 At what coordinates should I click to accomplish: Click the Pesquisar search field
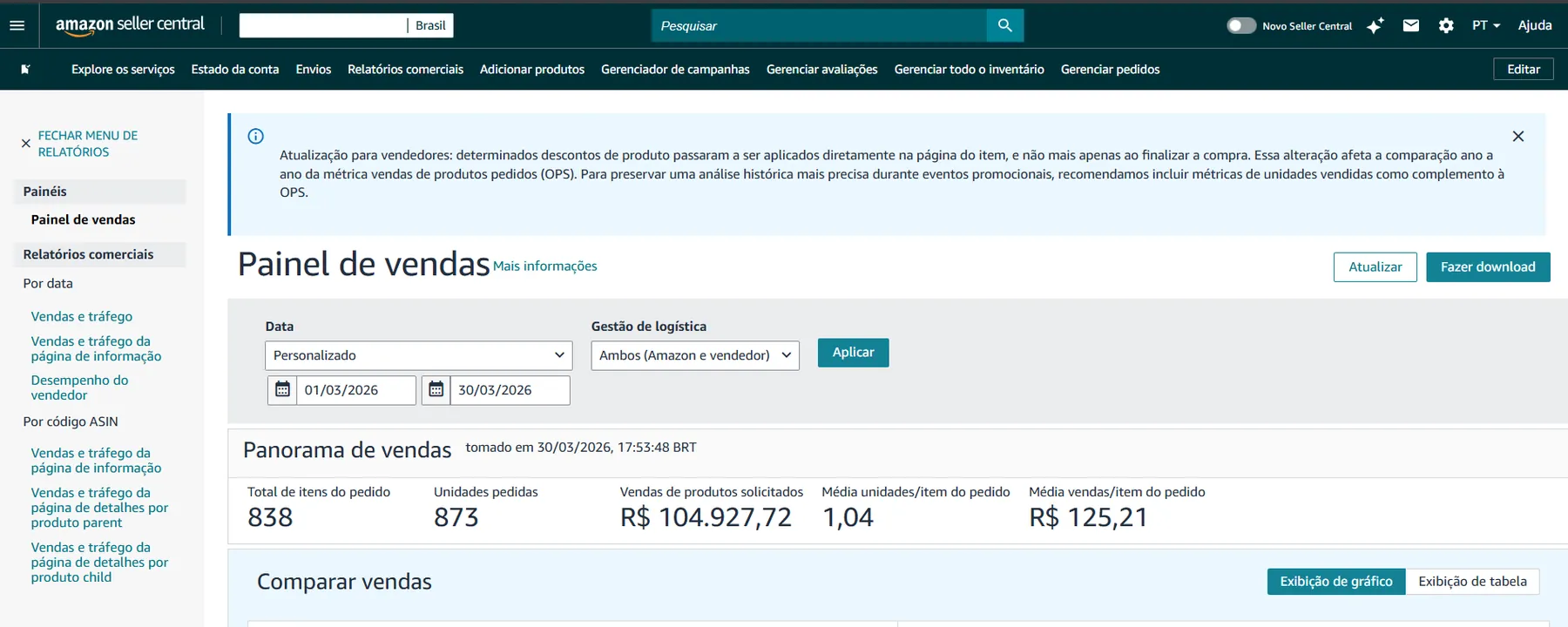(x=819, y=25)
